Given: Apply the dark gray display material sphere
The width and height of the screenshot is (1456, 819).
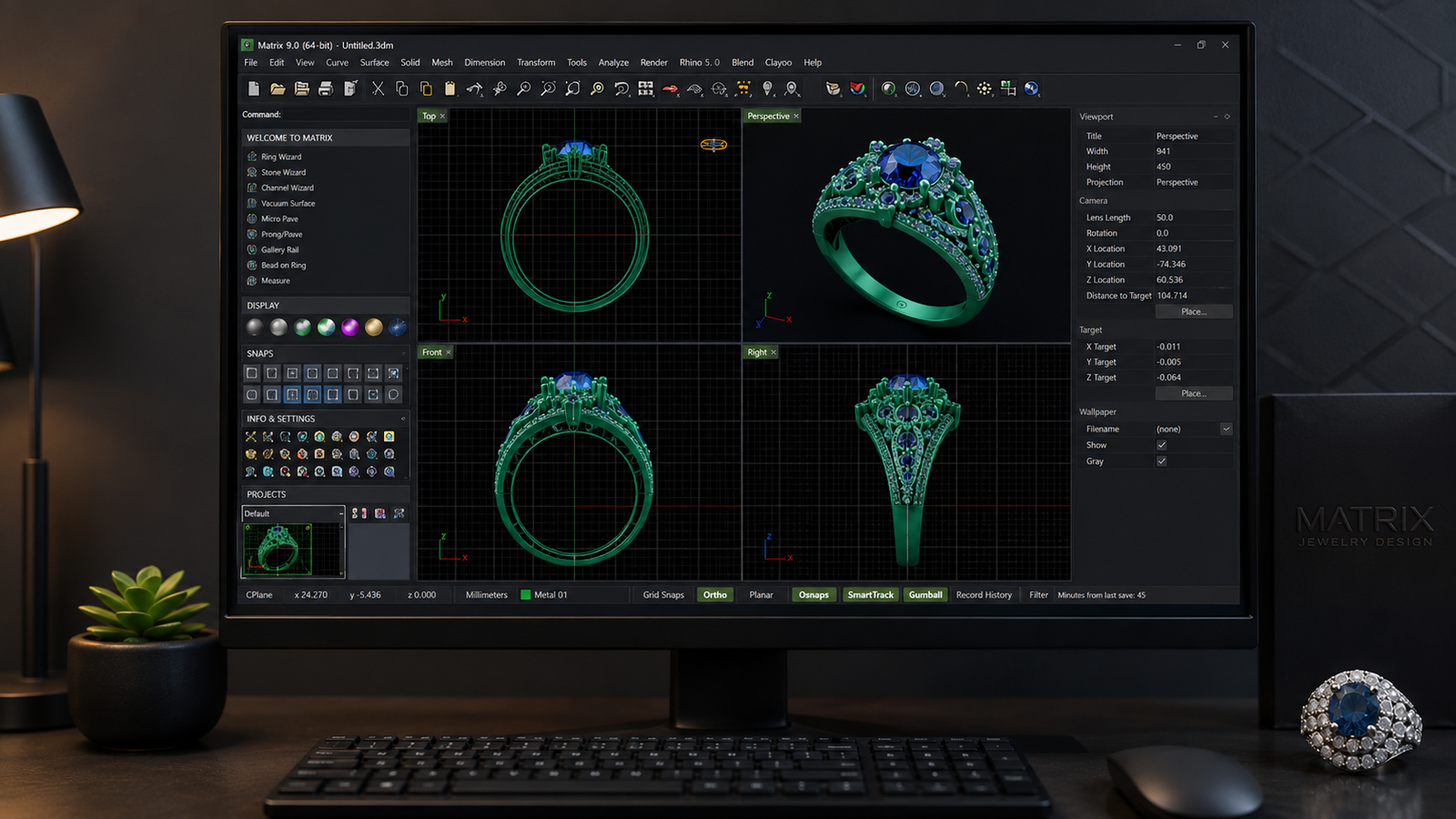Looking at the screenshot, I should tap(255, 328).
